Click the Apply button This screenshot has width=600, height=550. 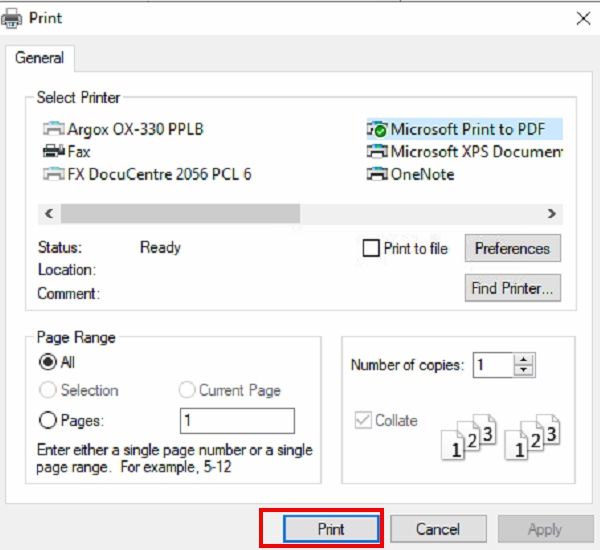(x=545, y=530)
